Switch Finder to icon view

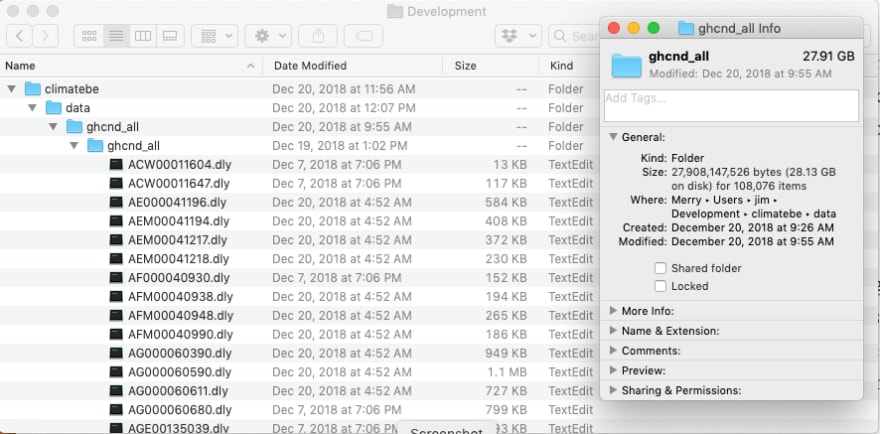pos(89,36)
